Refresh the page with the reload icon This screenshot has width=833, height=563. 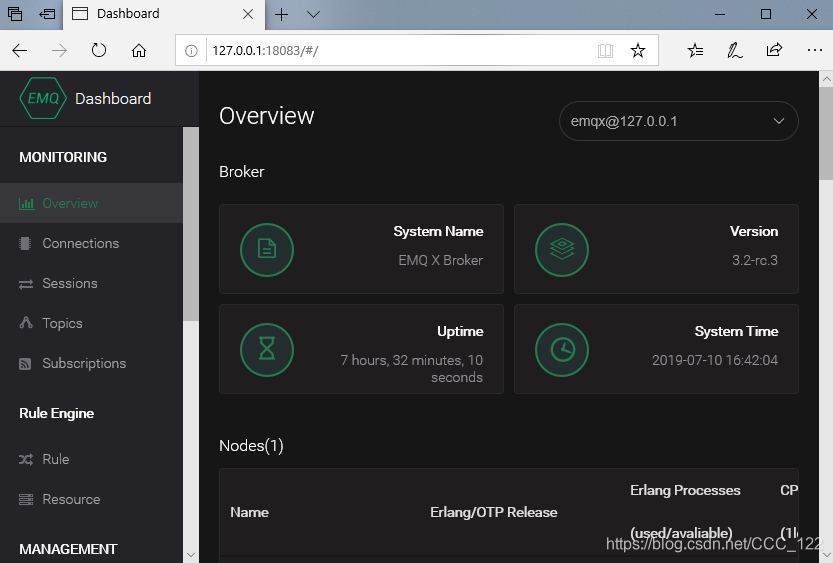click(x=99, y=50)
